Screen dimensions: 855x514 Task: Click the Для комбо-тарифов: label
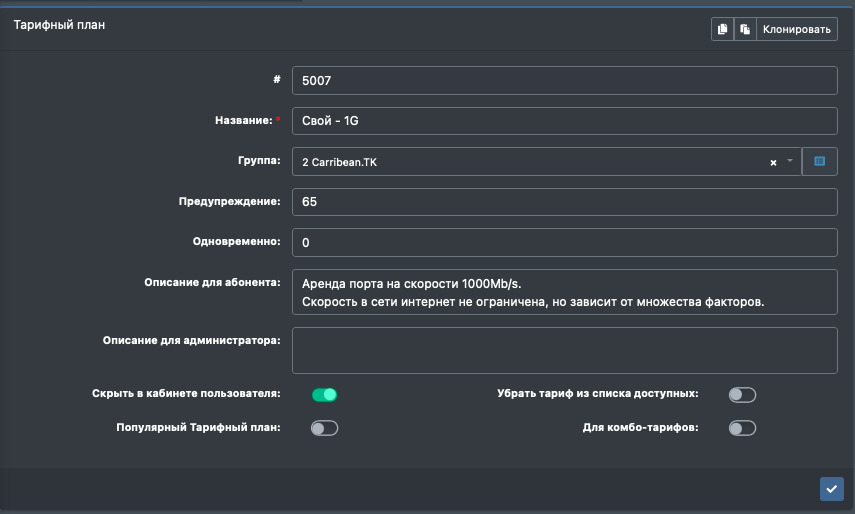point(641,427)
